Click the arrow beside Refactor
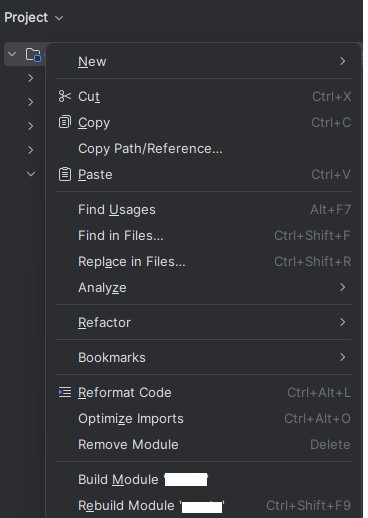Viewport: 368px width, 518px height. [342, 322]
